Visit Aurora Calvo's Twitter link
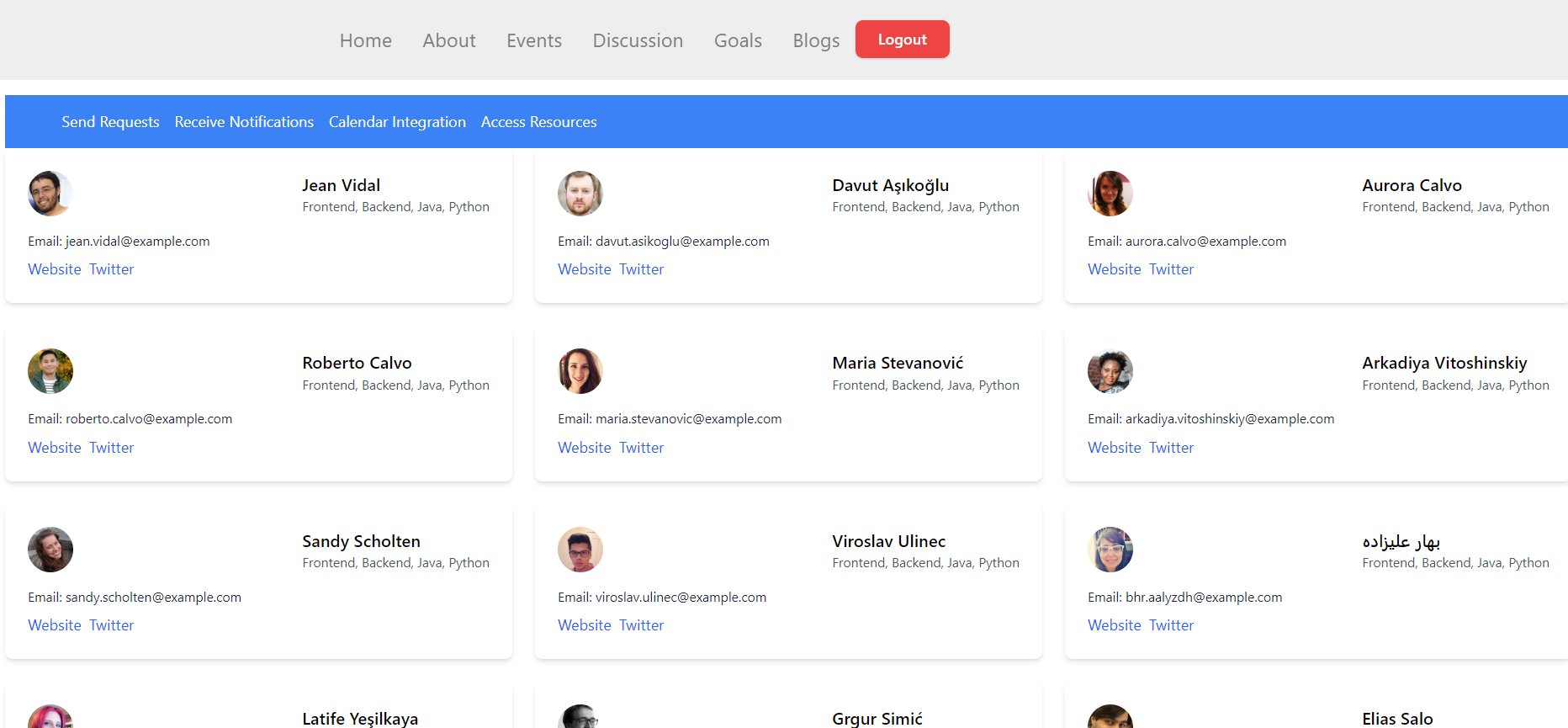 (x=1172, y=269)
